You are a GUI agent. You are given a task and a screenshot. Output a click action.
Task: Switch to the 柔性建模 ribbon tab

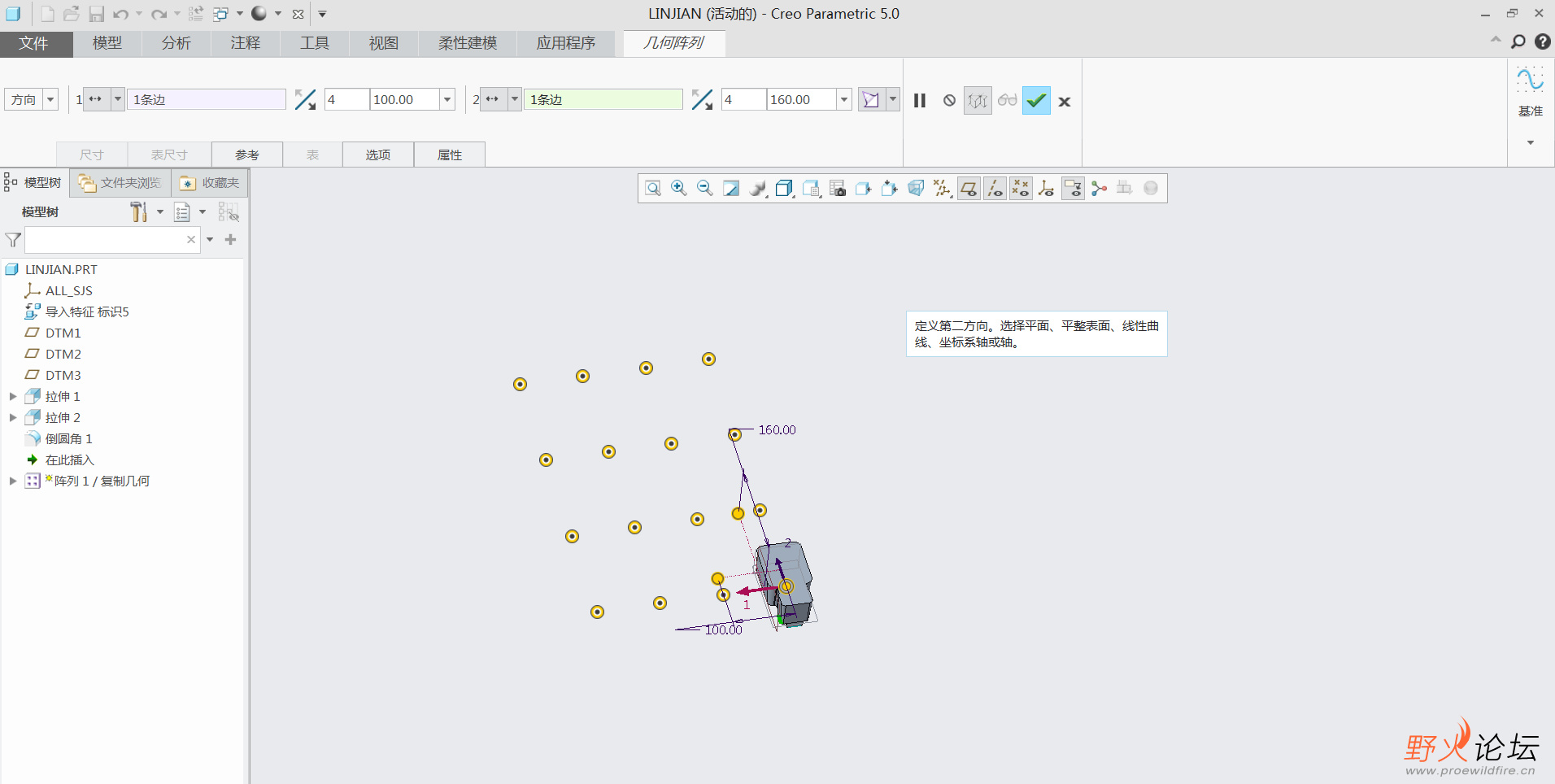(468, 43)
